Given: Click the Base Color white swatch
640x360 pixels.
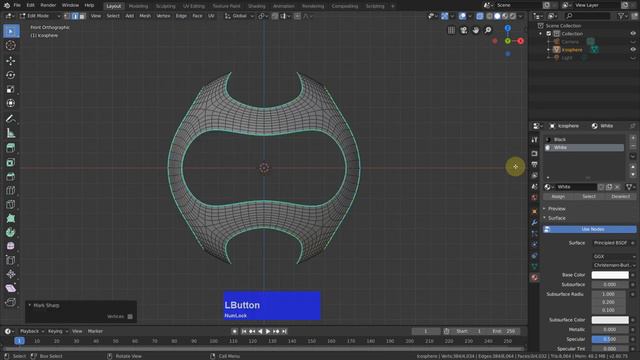Looking at the screenshot, I should [x=610, y=275].
